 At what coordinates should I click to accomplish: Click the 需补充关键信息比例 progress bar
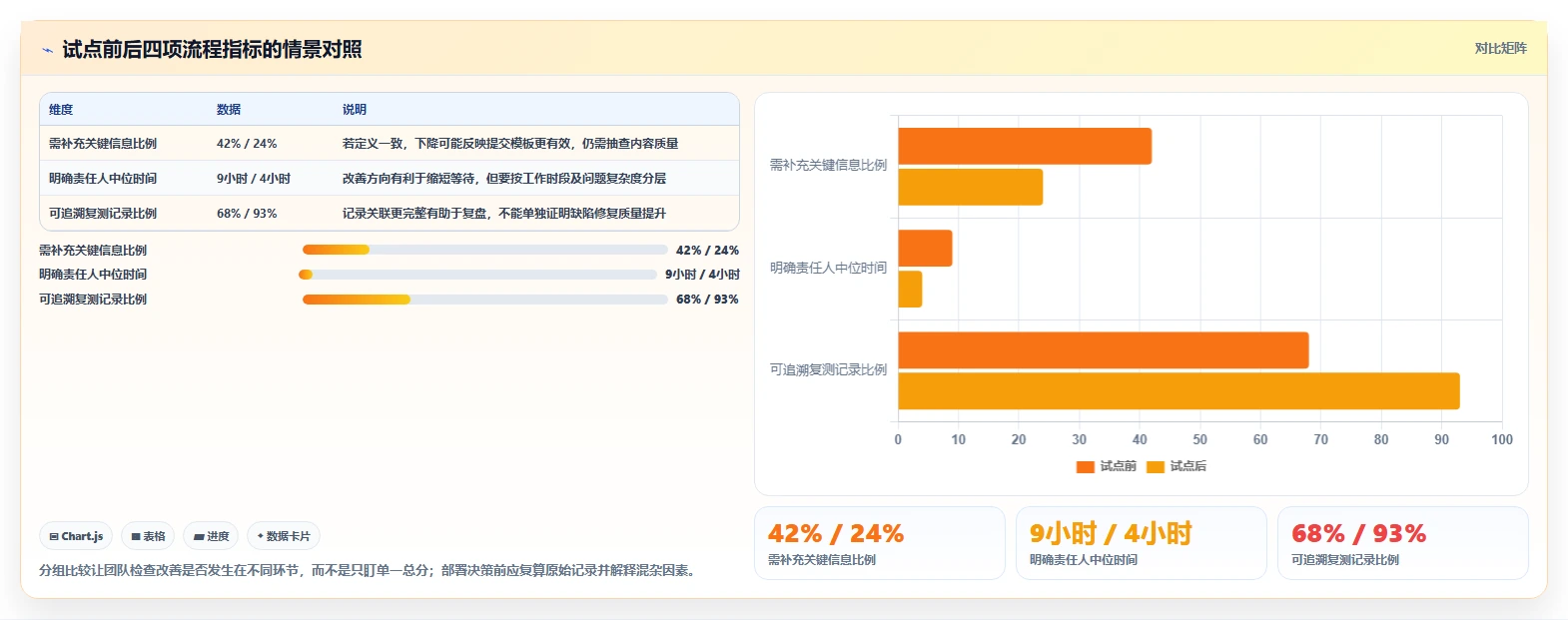[x=484, y=250]
